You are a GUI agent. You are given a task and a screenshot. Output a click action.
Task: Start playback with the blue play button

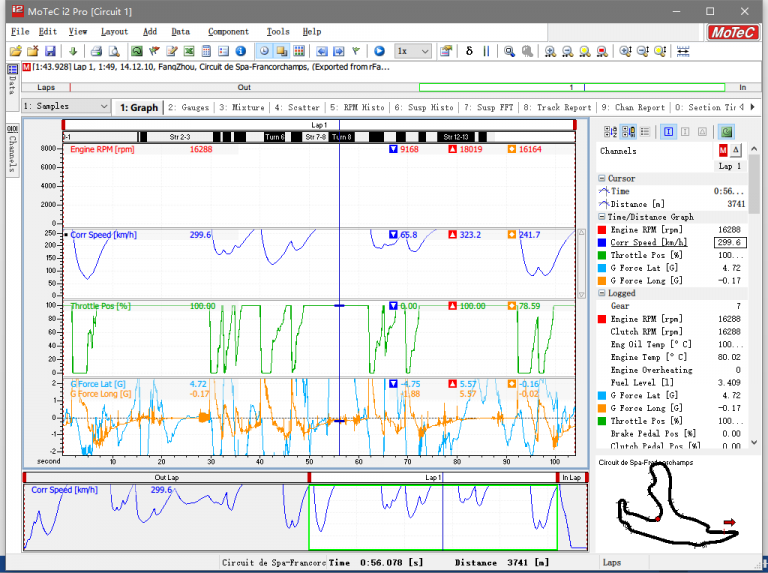(x=379, y=51)
